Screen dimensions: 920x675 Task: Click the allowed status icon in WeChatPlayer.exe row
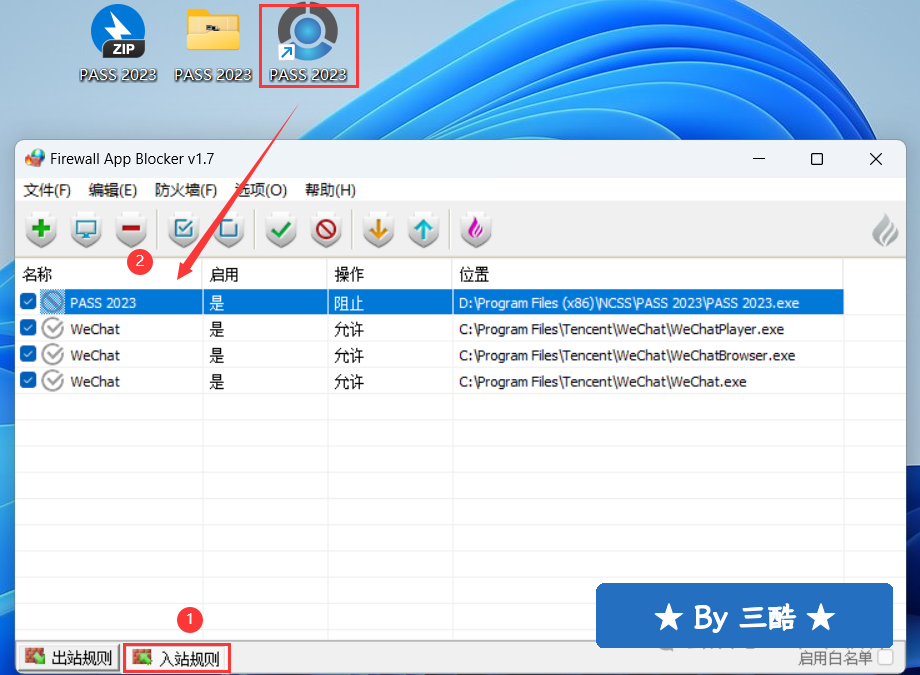click(52, 329)
